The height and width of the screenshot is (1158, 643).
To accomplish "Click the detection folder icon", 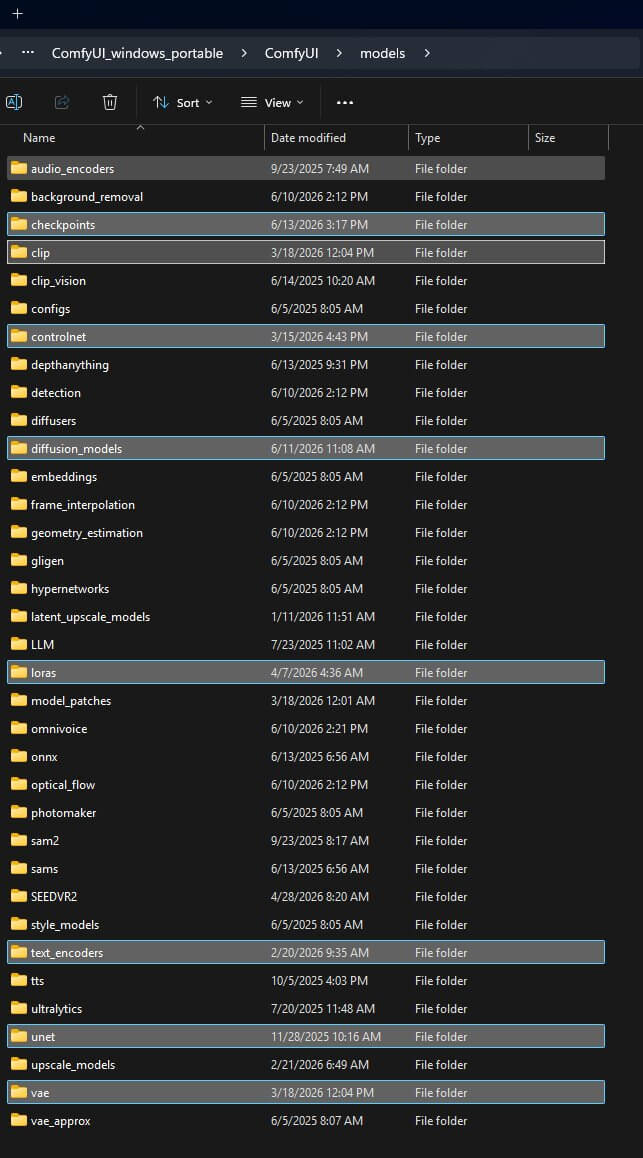I will 19,393.
